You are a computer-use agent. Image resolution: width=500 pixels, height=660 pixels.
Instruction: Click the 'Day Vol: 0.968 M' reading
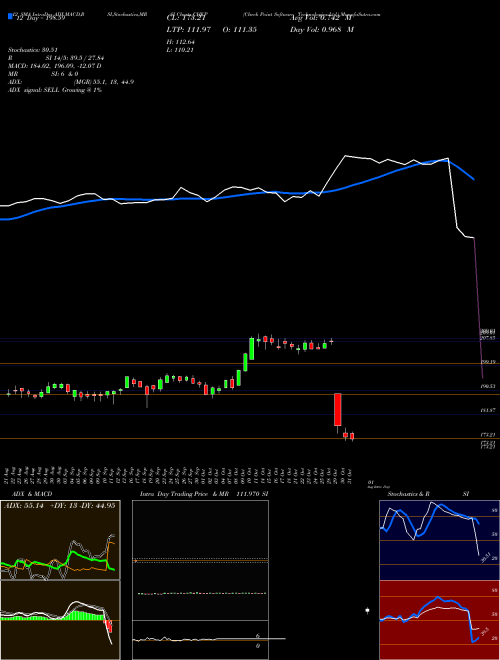point(322,29)
